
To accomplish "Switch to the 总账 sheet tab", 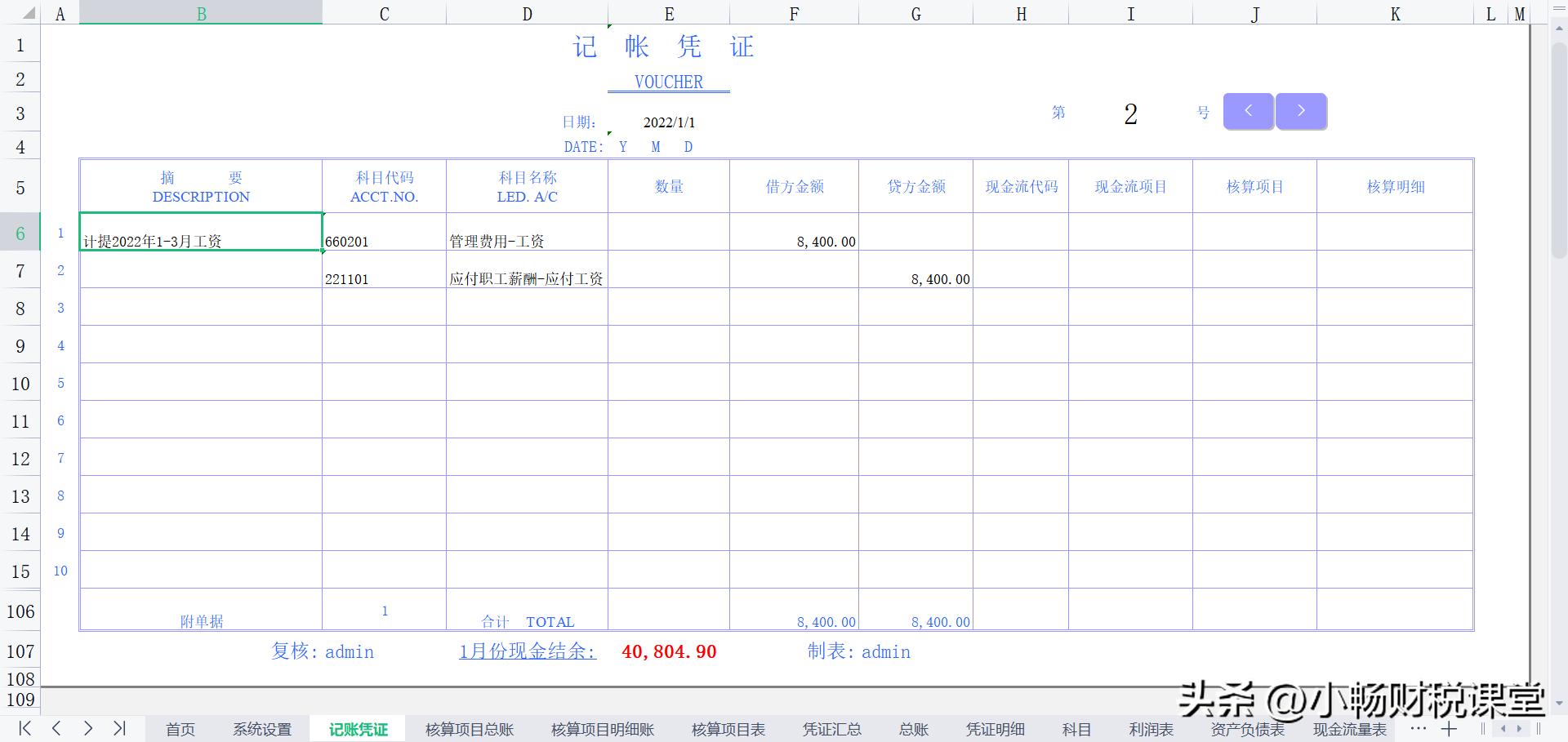I will tap(913, 729).
